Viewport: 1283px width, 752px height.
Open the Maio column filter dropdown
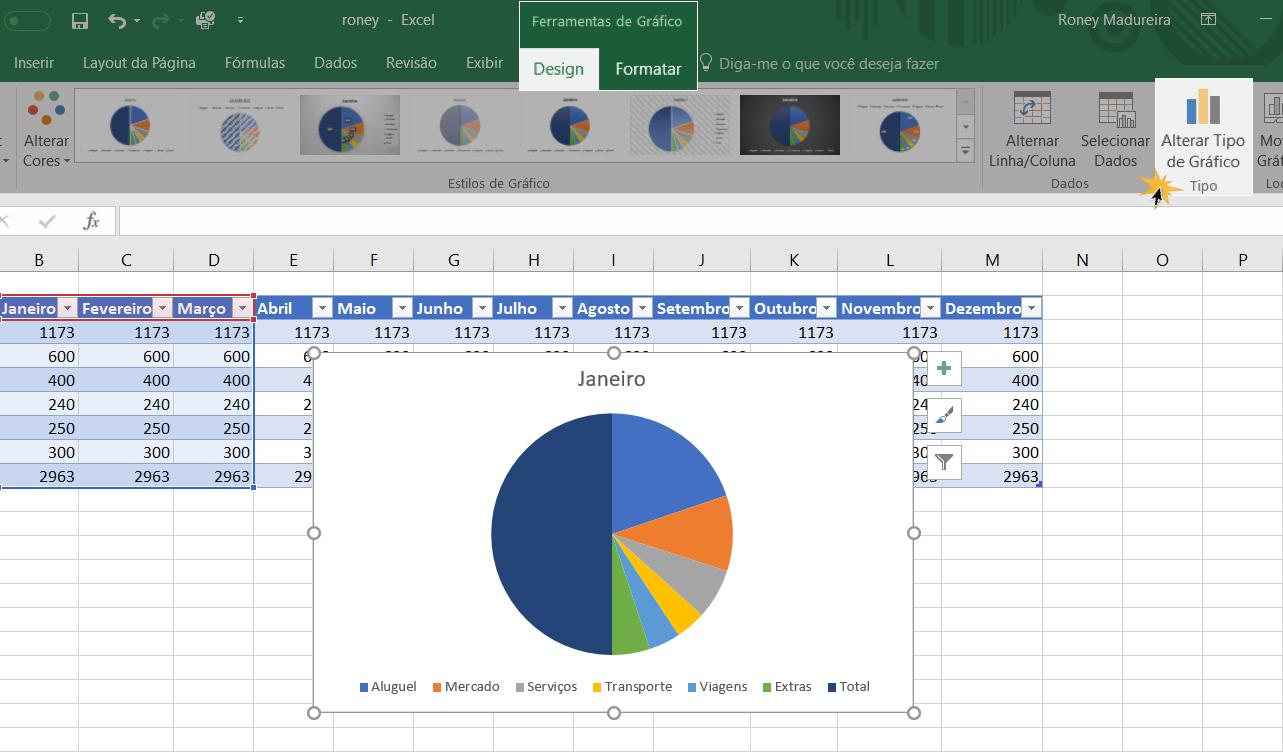(401, 308)
